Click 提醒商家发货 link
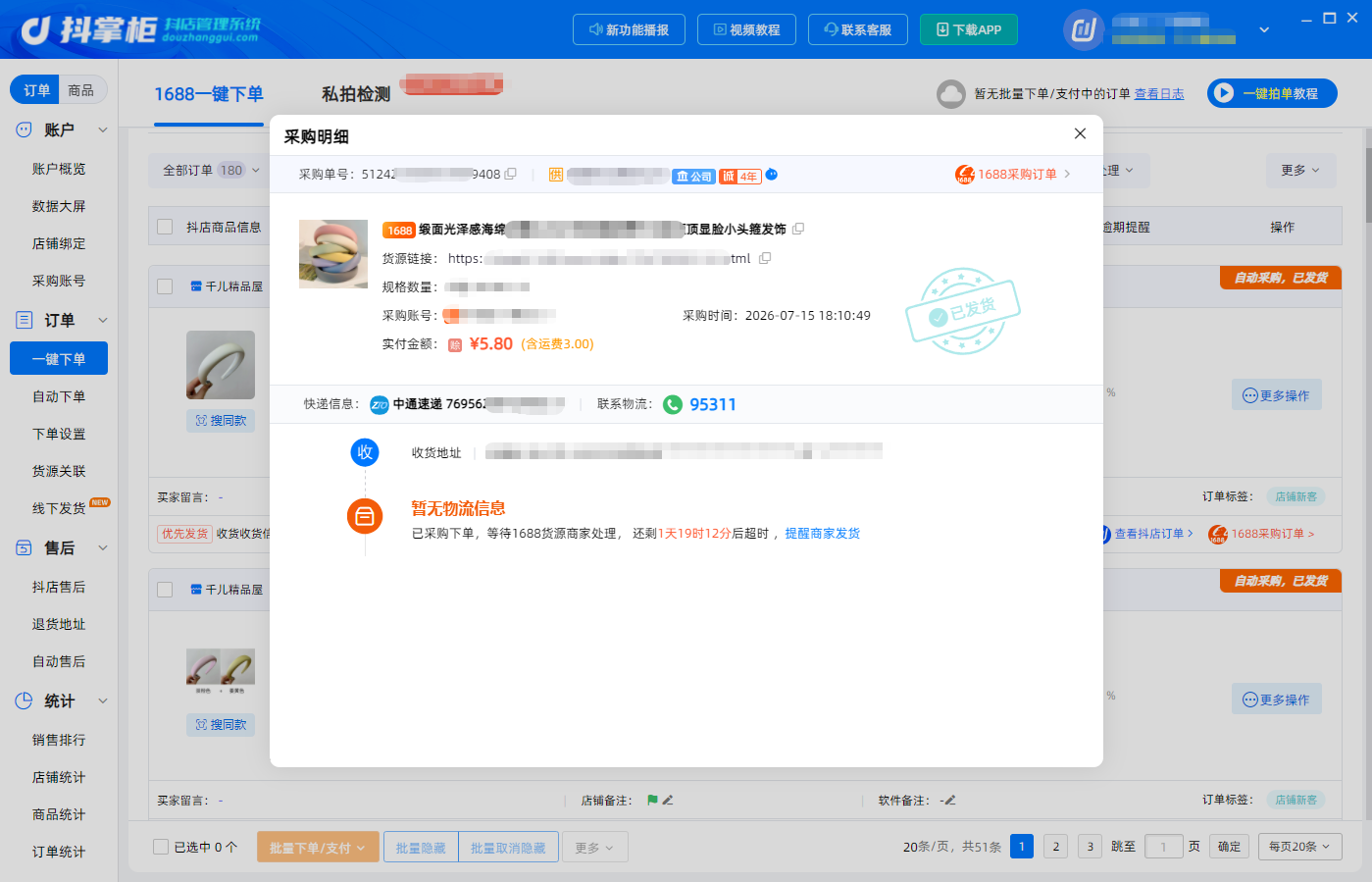 pyautogui.click(x=822, y=534)
